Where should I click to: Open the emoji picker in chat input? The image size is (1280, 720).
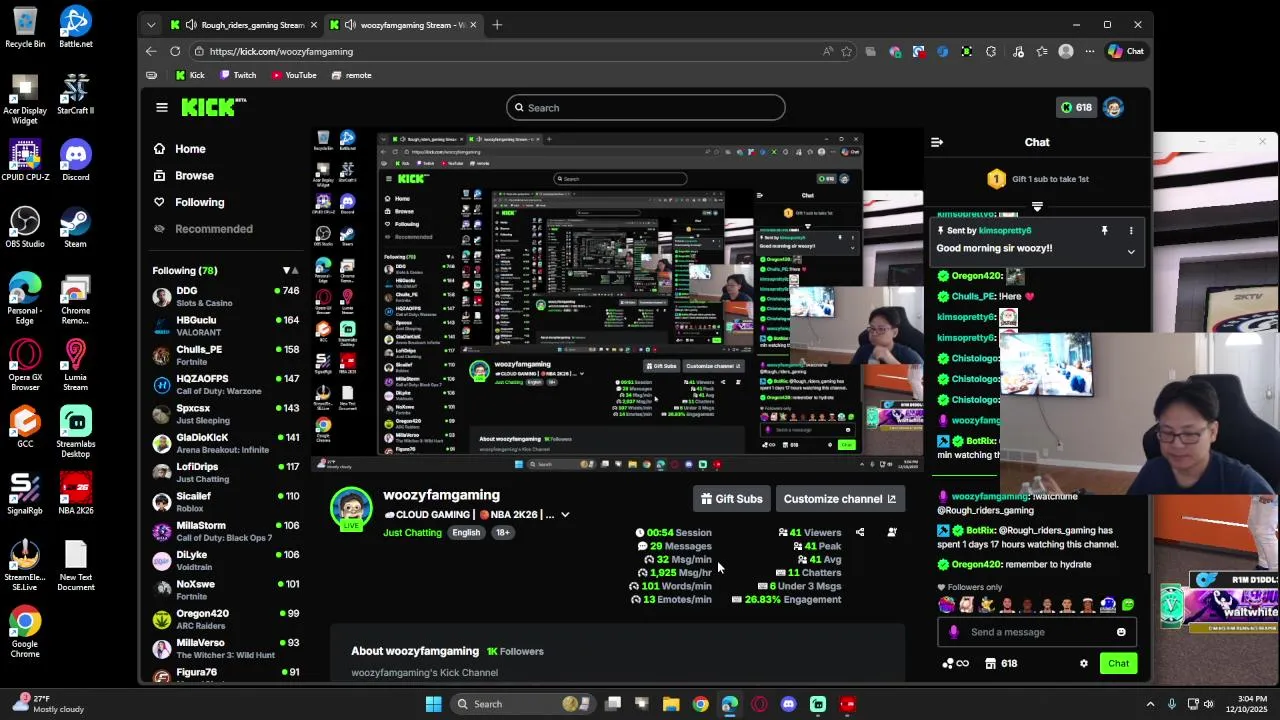point(1121,632)
